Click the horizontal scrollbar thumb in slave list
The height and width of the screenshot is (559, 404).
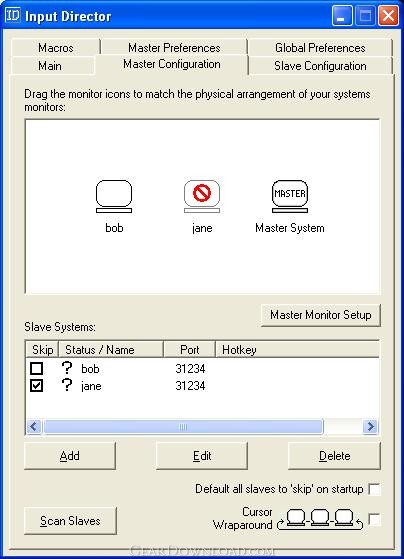click(x=183, y=426)
